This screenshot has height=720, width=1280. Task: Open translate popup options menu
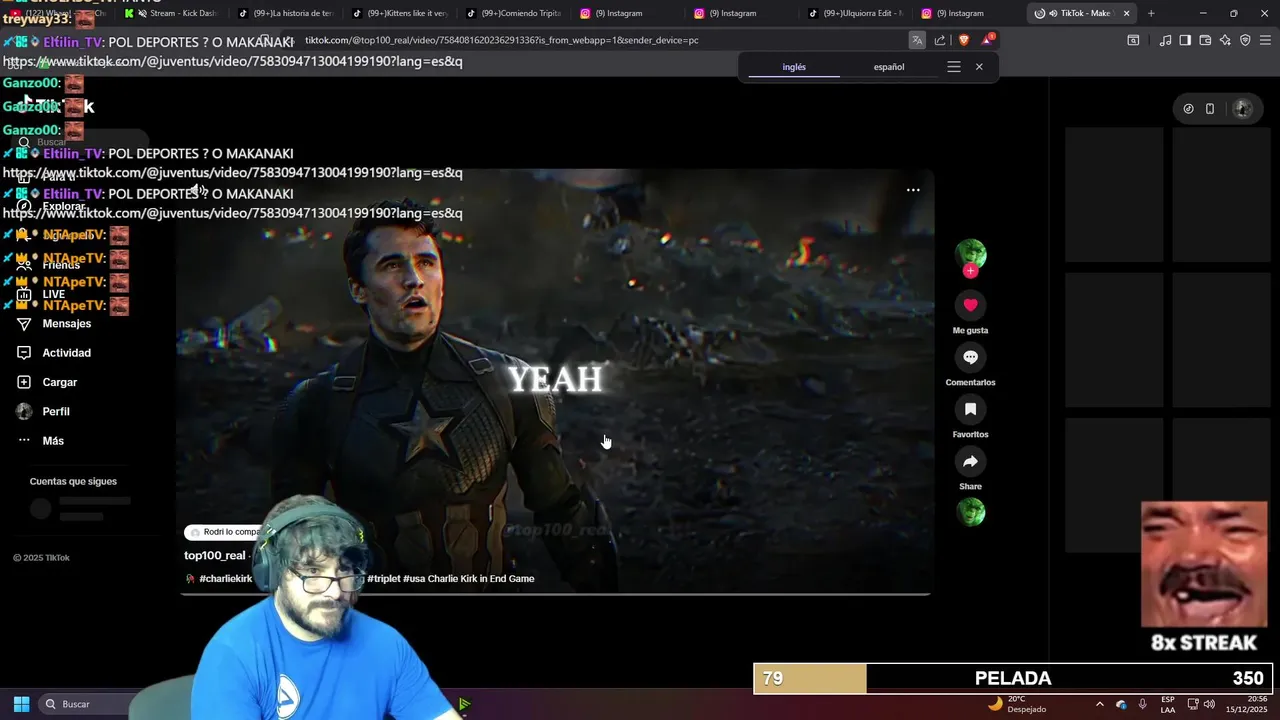[x=954, y=67]
